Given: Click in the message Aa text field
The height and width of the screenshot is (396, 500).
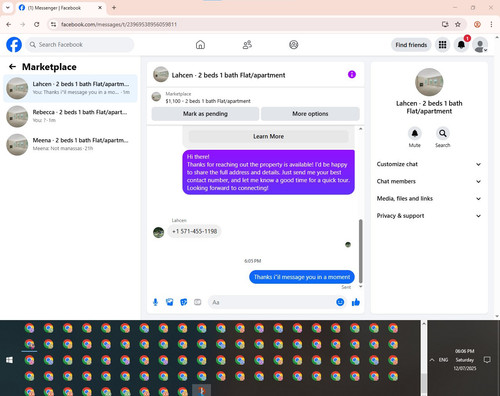Looking at the screenshot, I should pyautogui.click(x=272, y=302).
